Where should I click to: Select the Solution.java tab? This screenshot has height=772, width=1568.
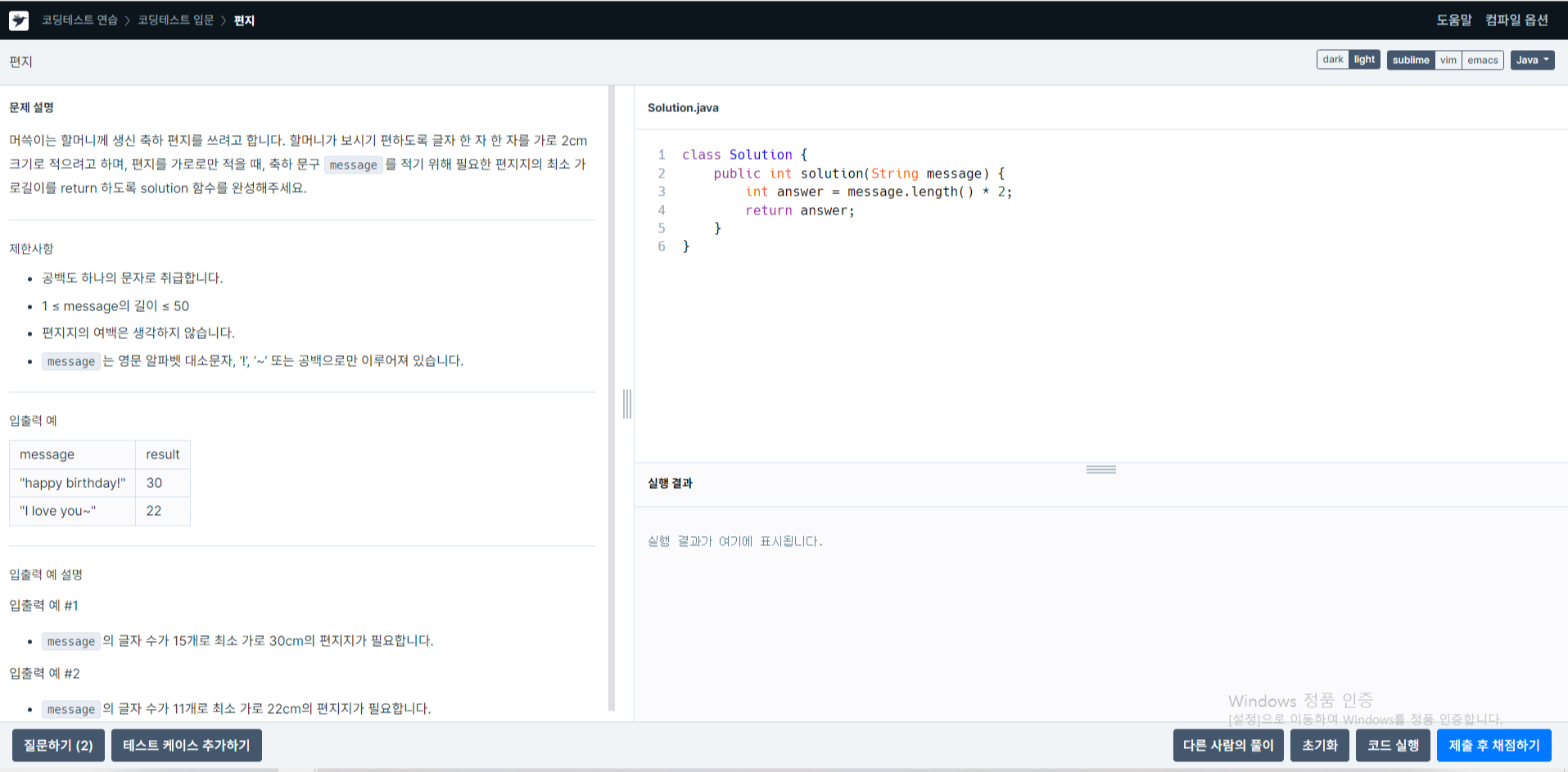point(683,107)
